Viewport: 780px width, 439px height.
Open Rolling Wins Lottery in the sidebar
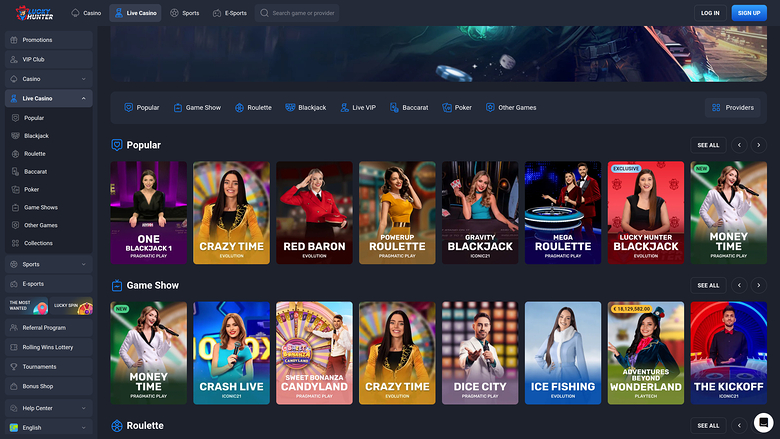tap(49, 347)
